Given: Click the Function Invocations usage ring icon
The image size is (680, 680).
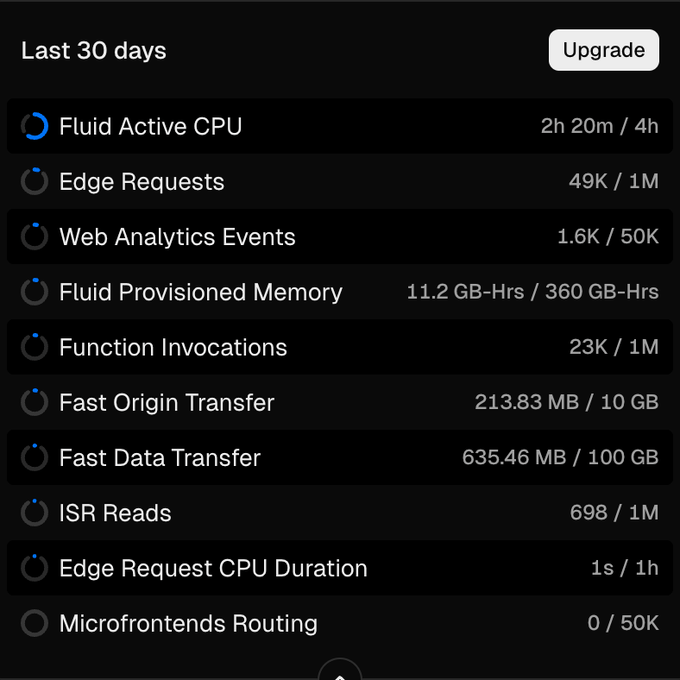Looking at the screenshot, I should coord(34,347).
